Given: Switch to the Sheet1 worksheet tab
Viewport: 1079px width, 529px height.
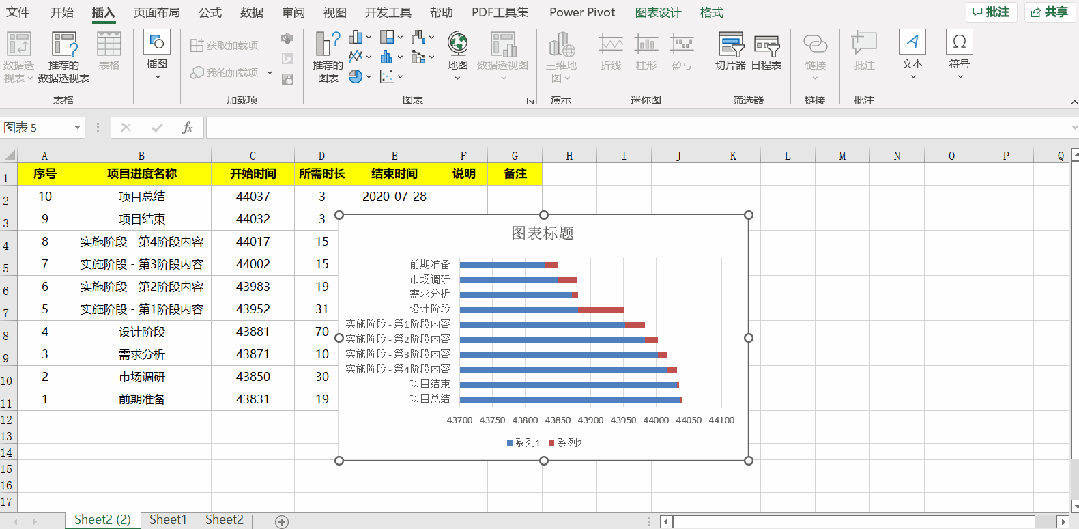Looking at the screenshot, I should pyautogui.click(x=168, y=520).
